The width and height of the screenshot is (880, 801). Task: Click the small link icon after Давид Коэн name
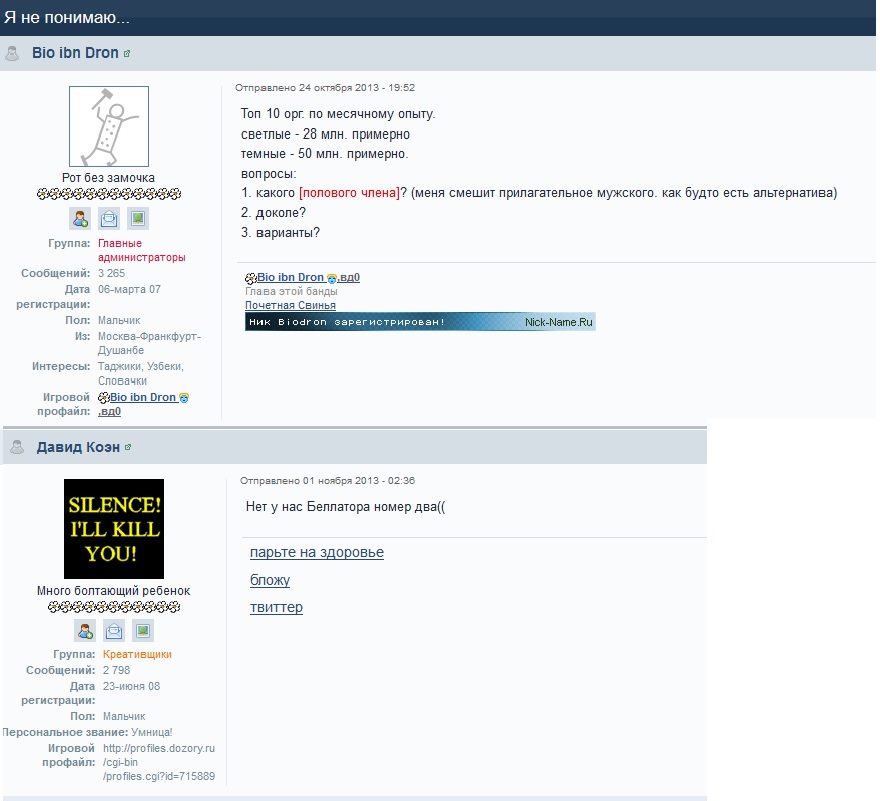coord(128,447)
